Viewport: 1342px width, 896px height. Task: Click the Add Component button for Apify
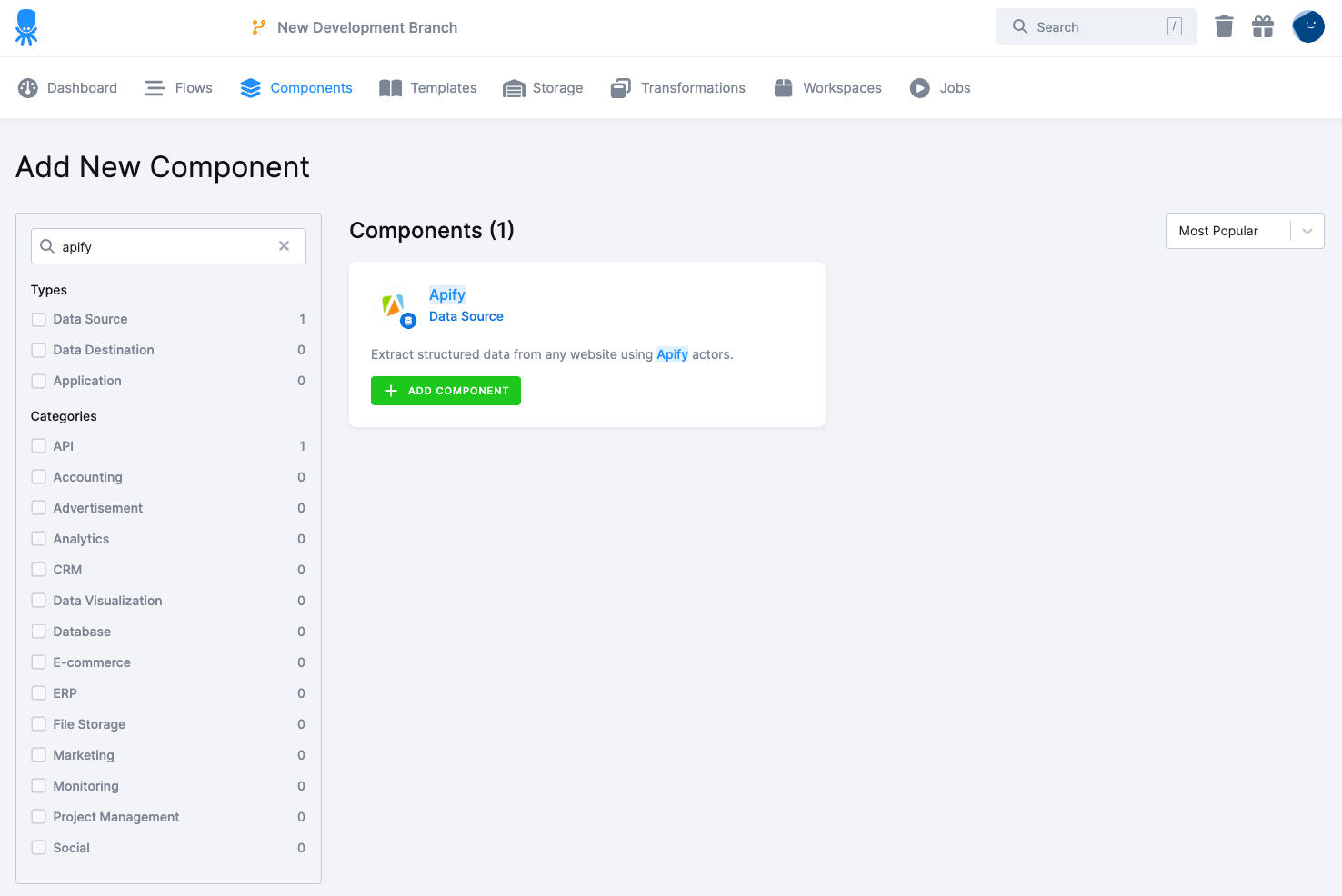446,390
